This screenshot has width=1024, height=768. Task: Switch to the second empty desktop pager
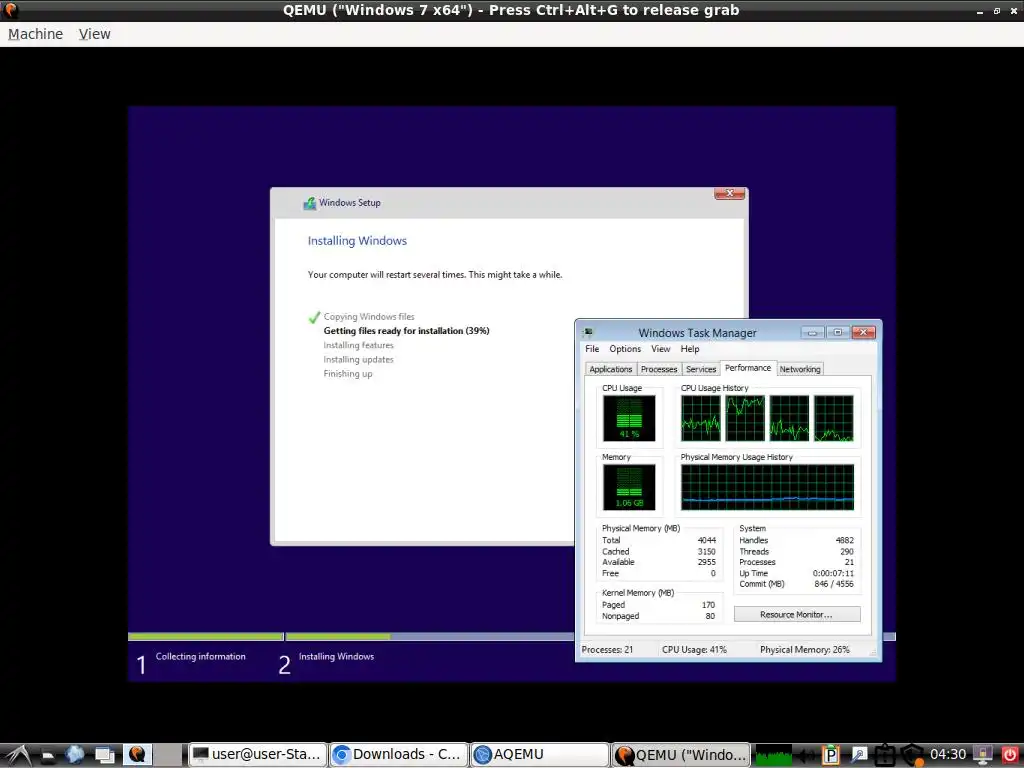(168, 755)
